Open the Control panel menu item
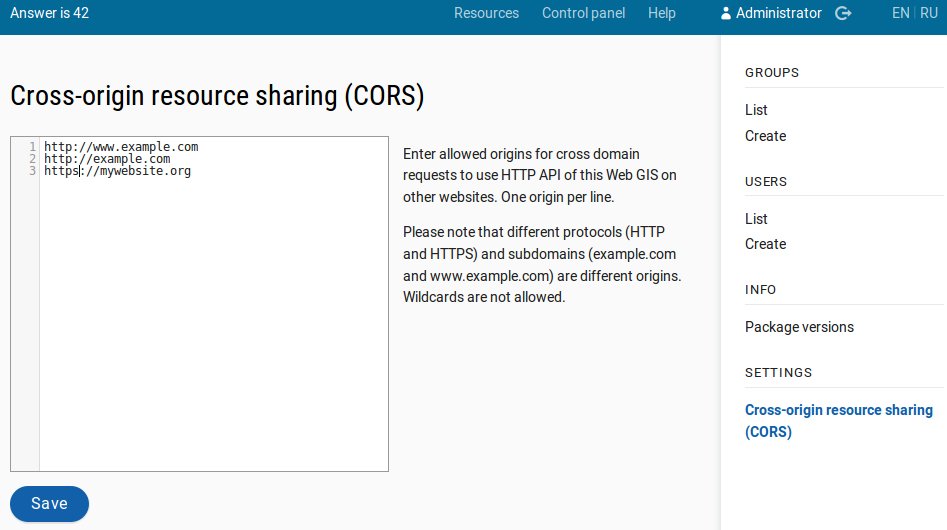The height and width of the screenshot is (530, 947). tap(583, 13)
